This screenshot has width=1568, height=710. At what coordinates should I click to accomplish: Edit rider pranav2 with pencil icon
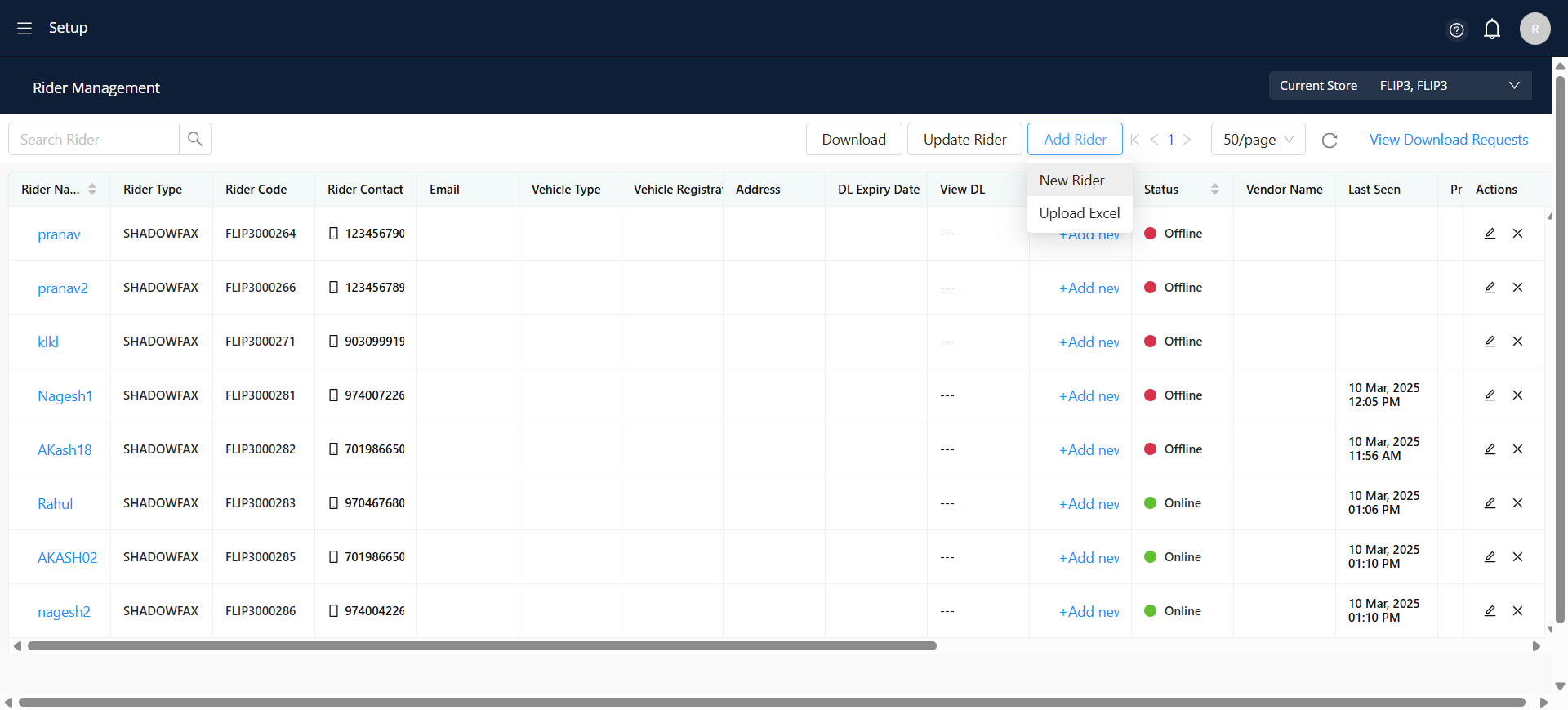[1490, 288]
